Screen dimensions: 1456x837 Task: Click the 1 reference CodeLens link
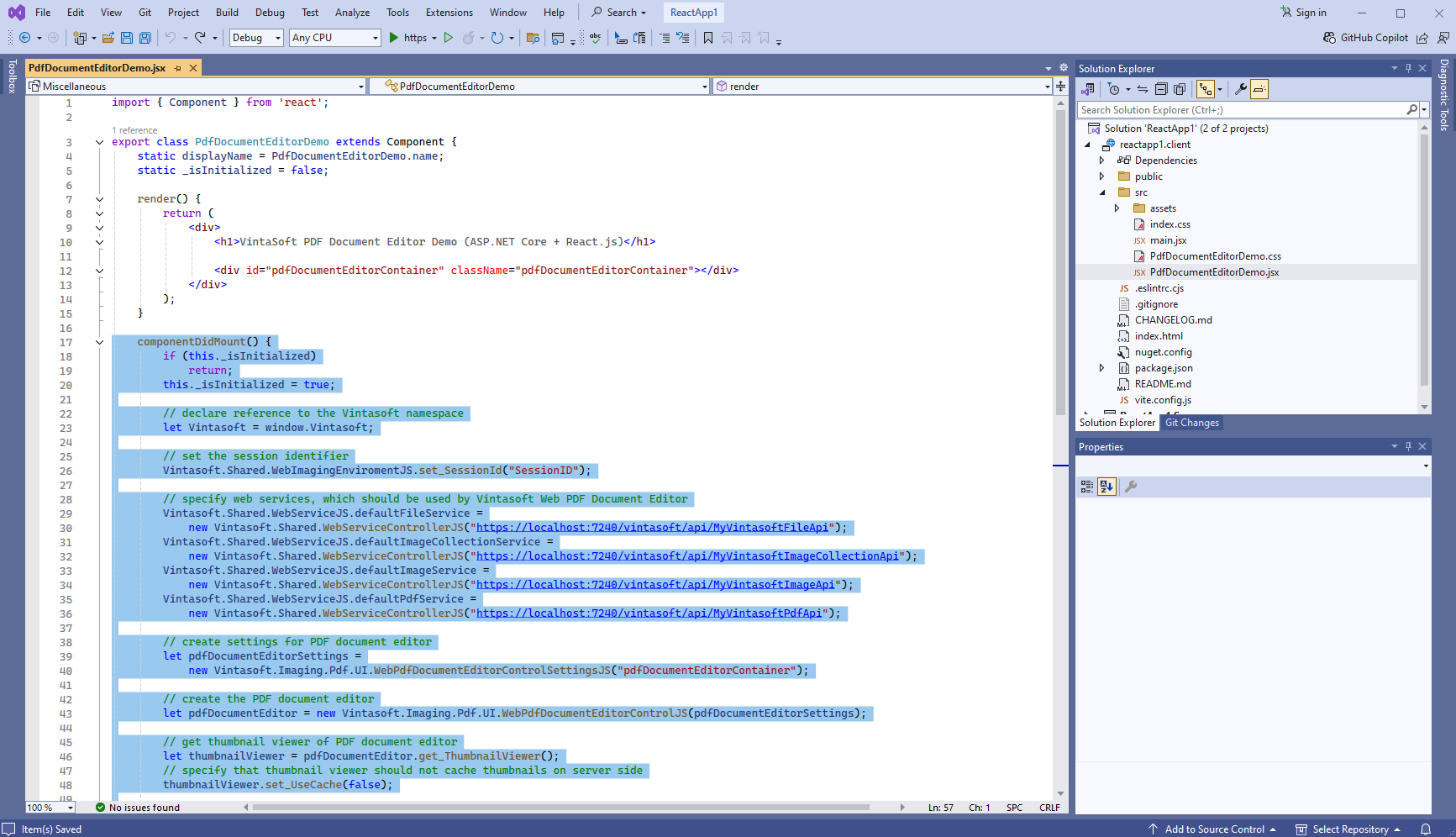click(134, 130)
